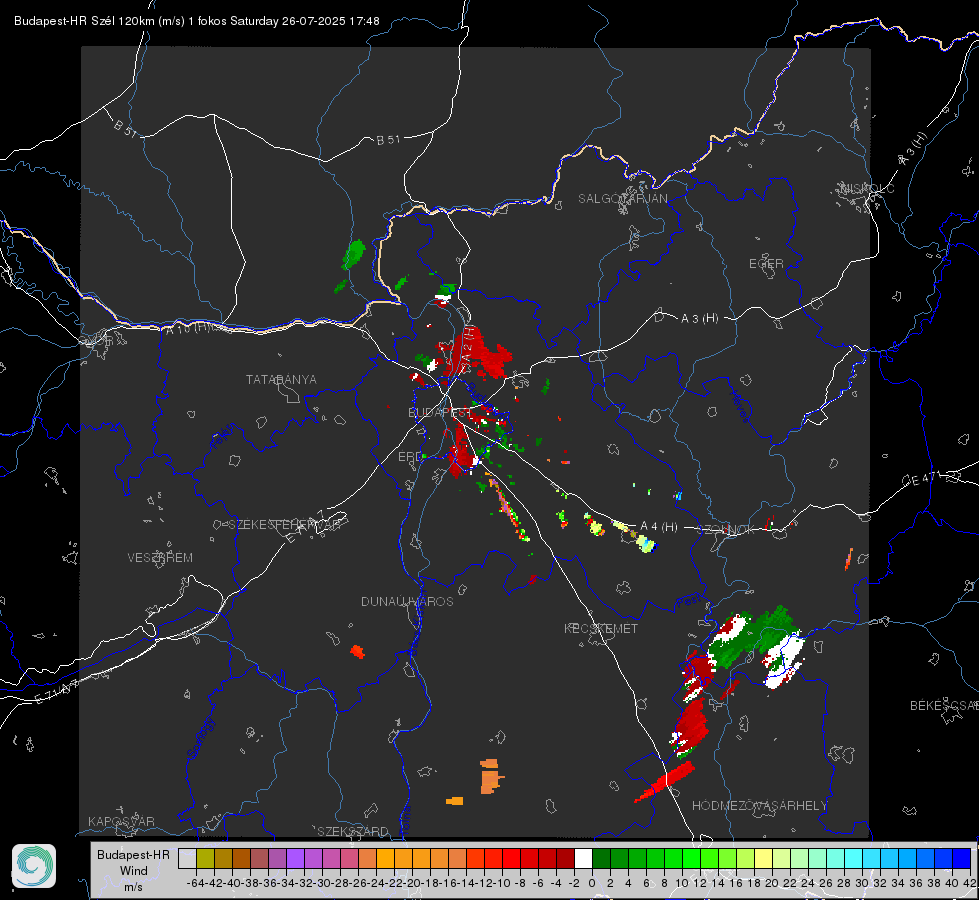Pick the bright red swatch between -10 and -8

[511, 858]
